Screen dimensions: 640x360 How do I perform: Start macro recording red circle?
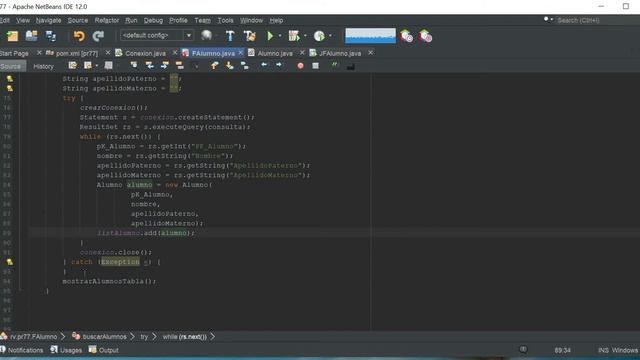300,66
